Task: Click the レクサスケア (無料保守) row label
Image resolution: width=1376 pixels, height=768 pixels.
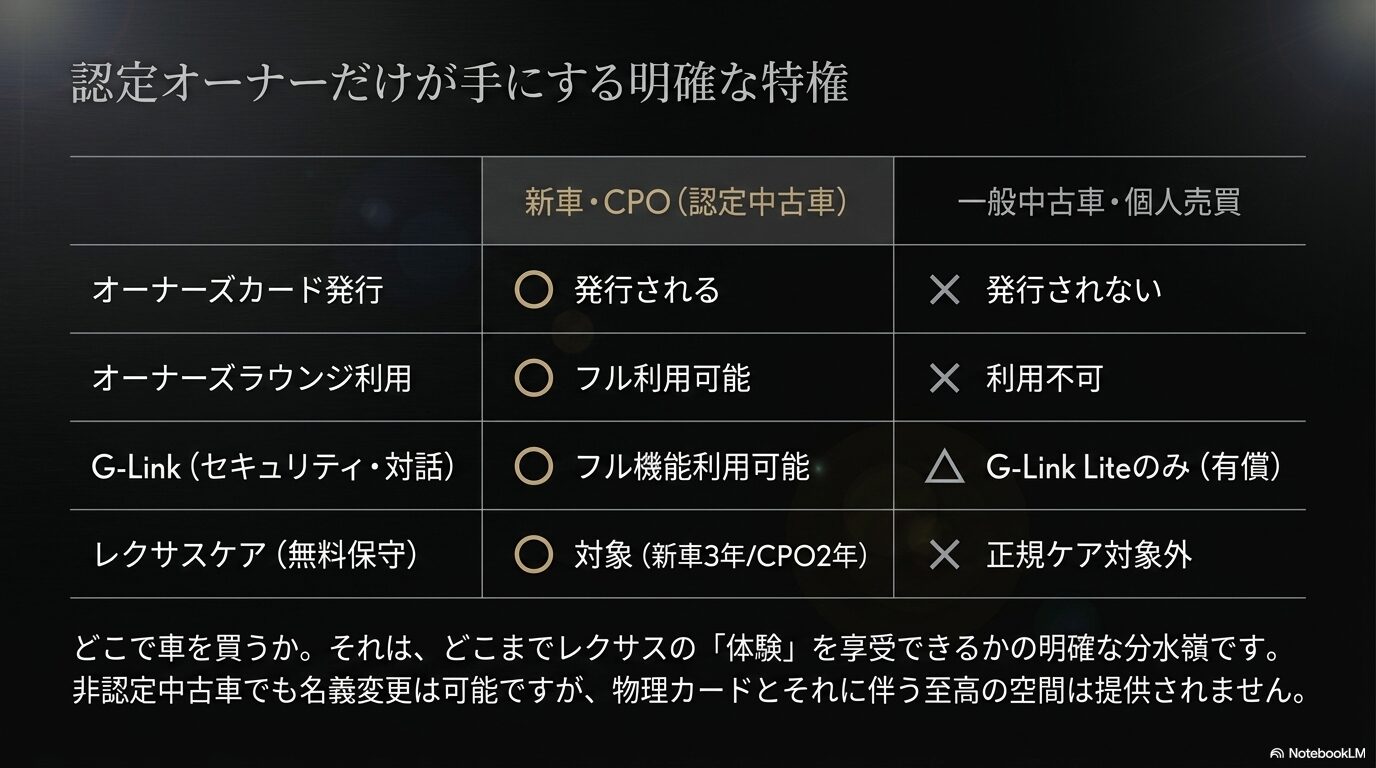Action: click(254, 554)
